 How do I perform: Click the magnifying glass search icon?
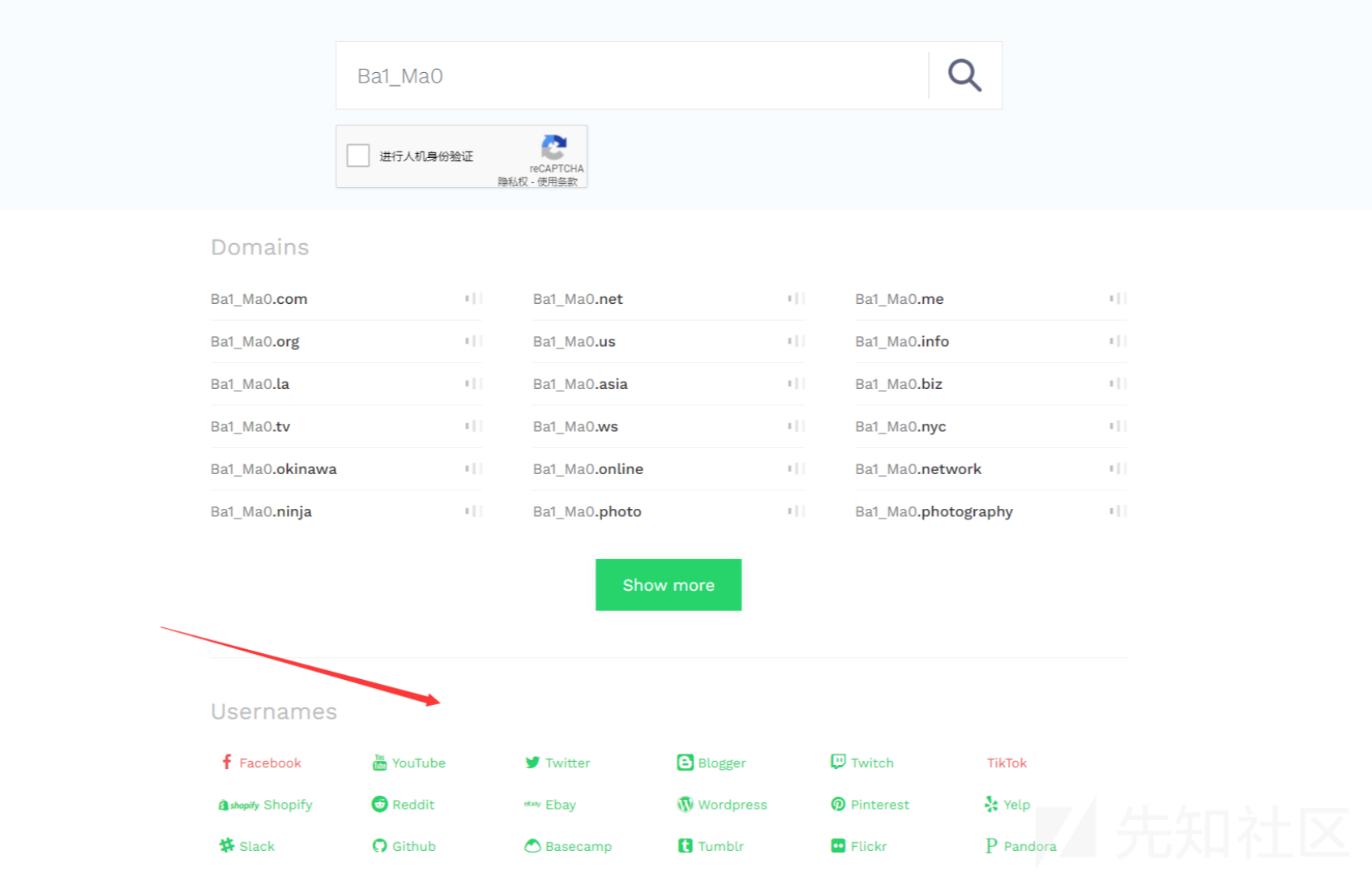point(964,75)
